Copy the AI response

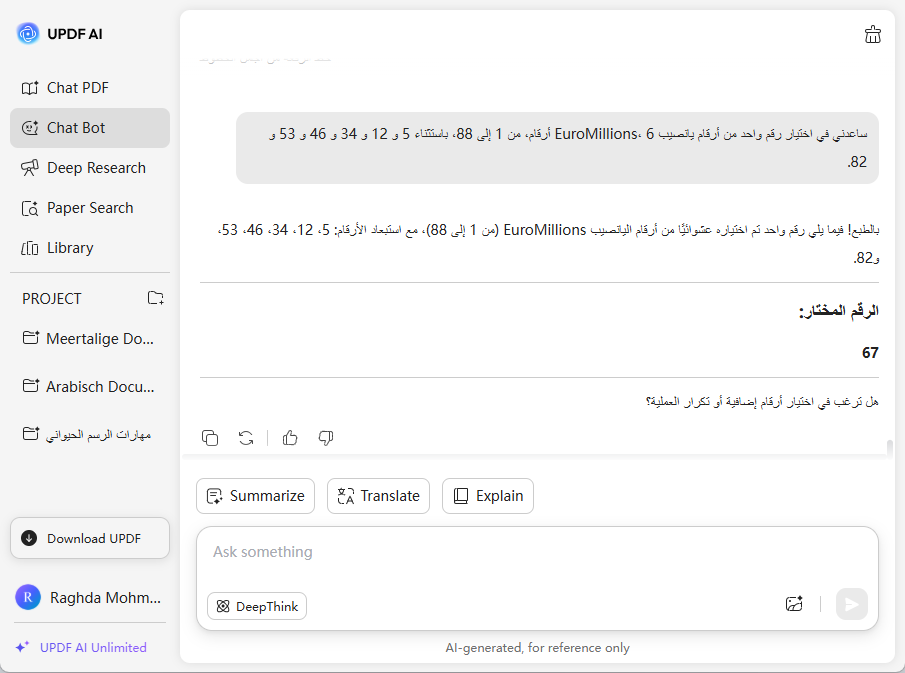tap(210, 438)
